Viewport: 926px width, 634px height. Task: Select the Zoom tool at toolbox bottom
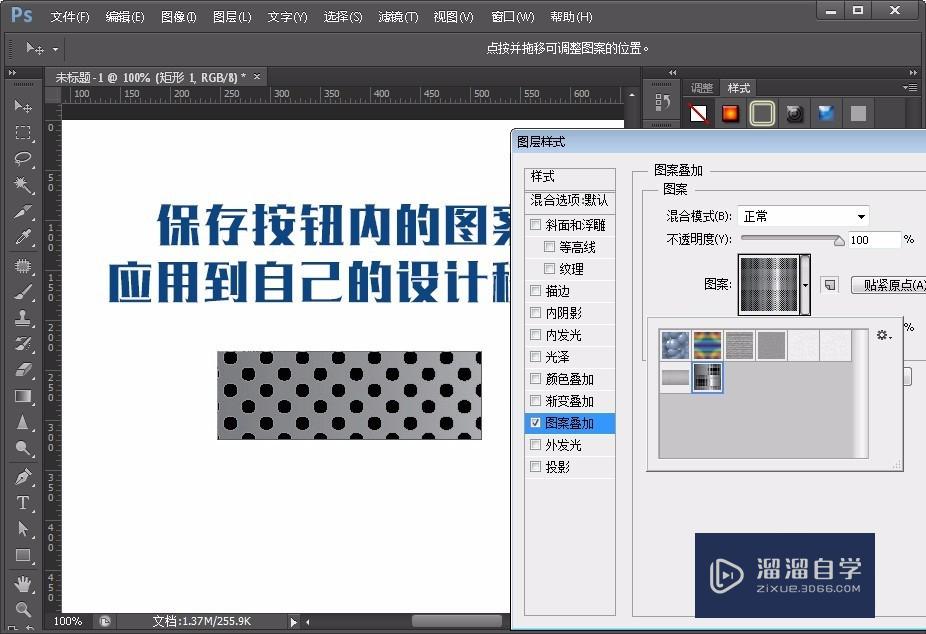click(22, 609)
